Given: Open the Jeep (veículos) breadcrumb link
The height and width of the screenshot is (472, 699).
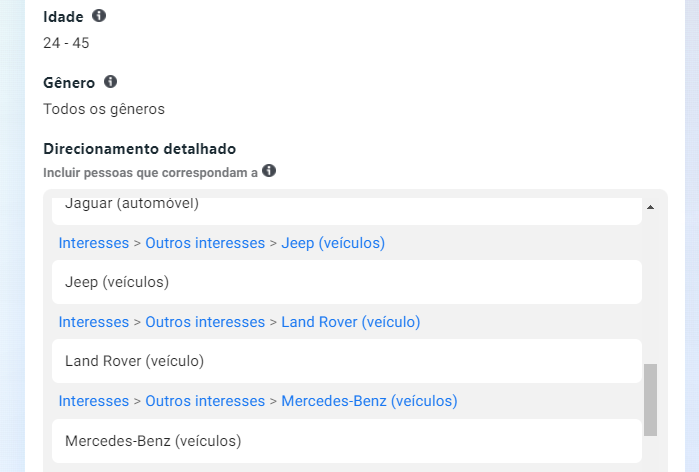Looking at the screenshot, I should point(333,243).
